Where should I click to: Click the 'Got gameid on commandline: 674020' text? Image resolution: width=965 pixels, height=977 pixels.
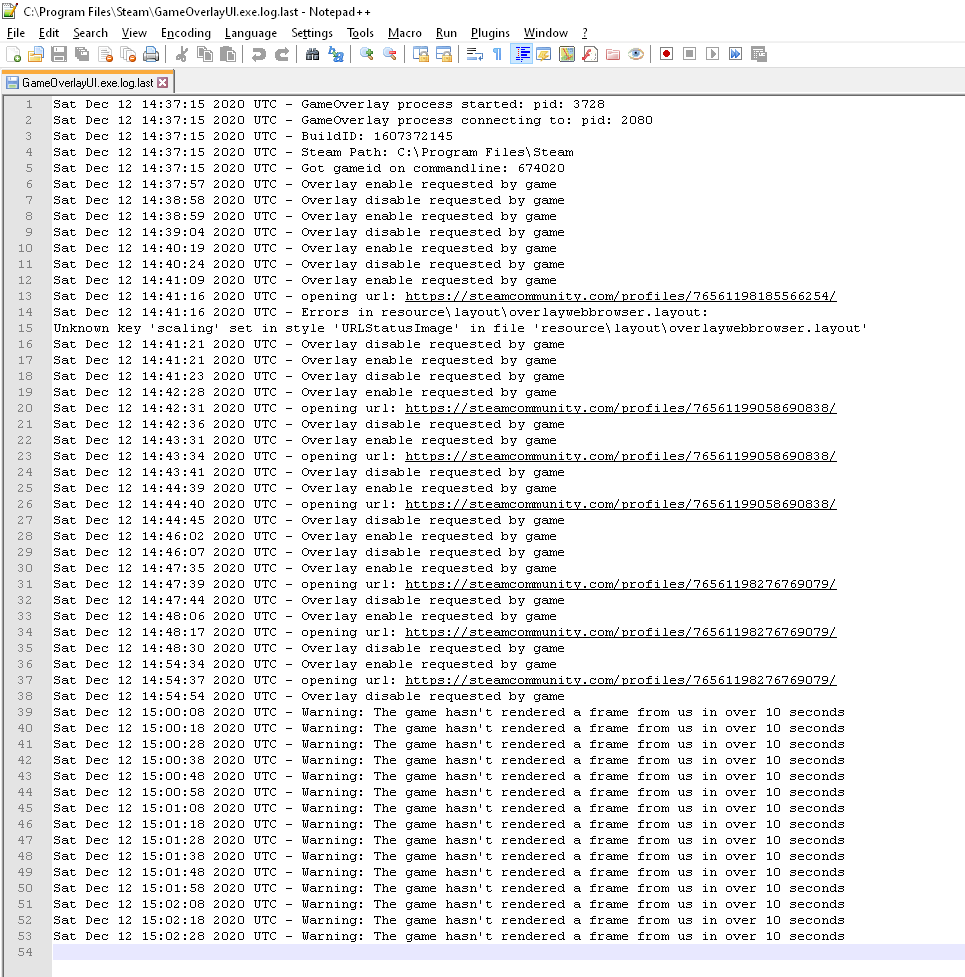click(433, 168)
